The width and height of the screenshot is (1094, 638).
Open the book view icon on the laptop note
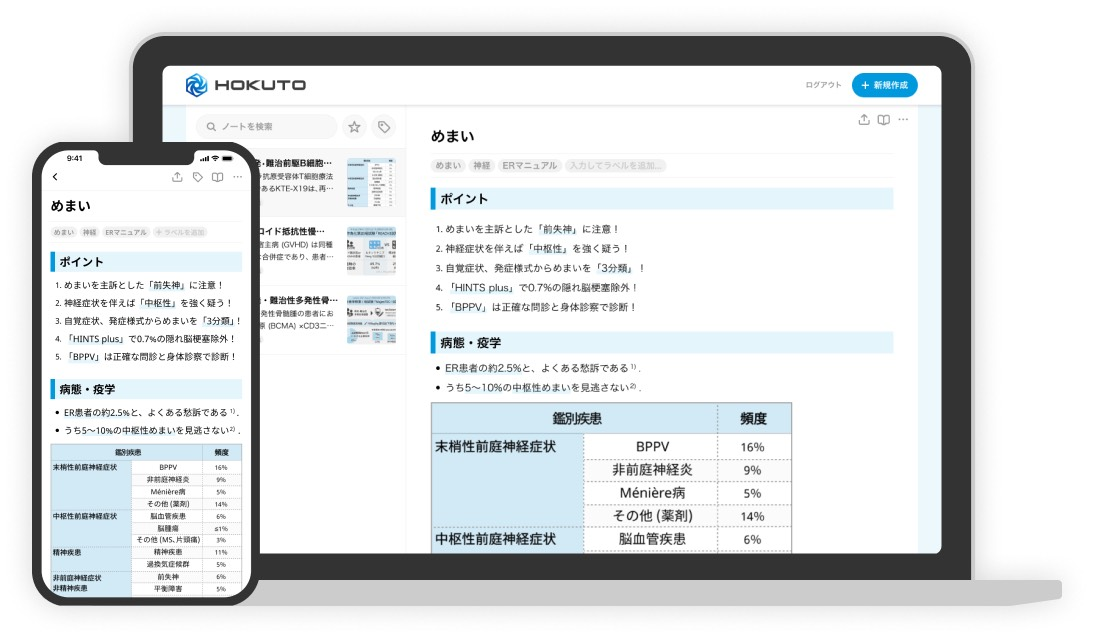pyautogui.click(x=883, y=119)
